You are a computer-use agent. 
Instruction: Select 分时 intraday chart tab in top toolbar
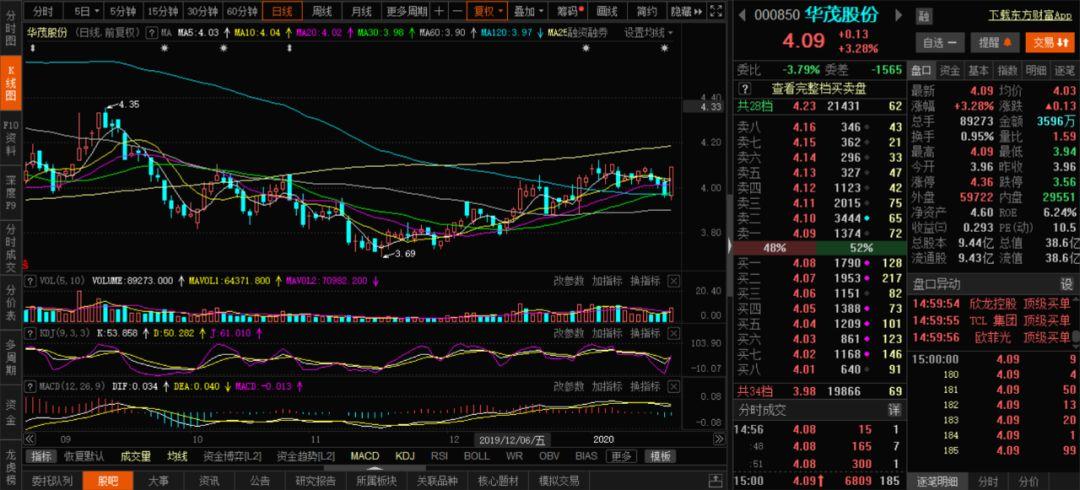43,11
